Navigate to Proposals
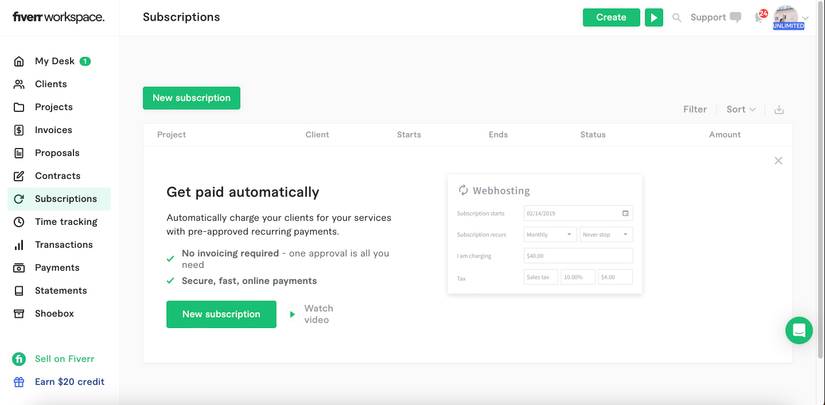The image size is (825, 405). (57, 153)
